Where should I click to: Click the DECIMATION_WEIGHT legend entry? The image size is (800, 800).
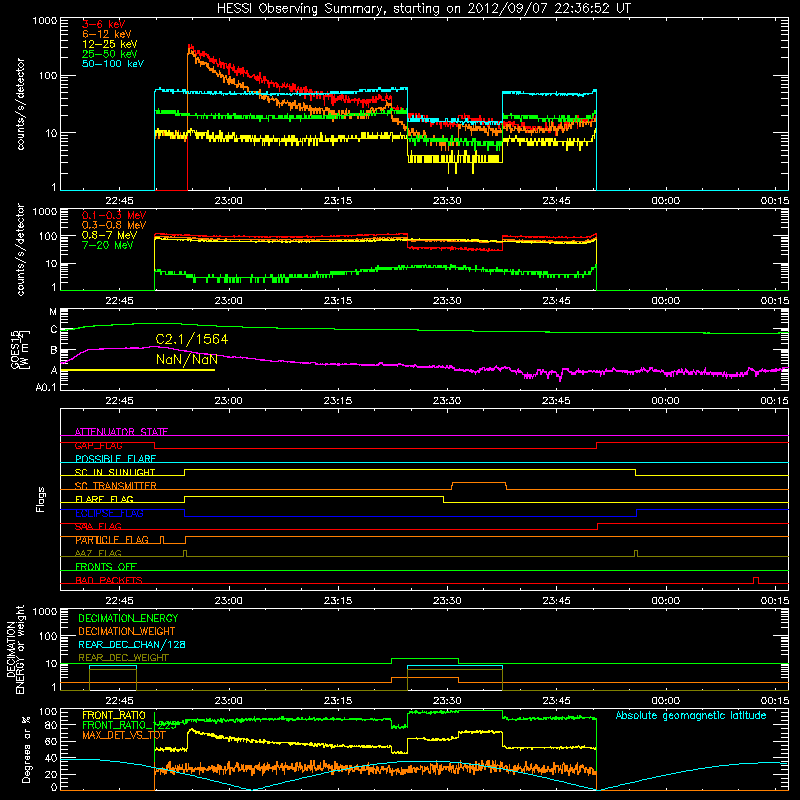[x=127, y=632]
